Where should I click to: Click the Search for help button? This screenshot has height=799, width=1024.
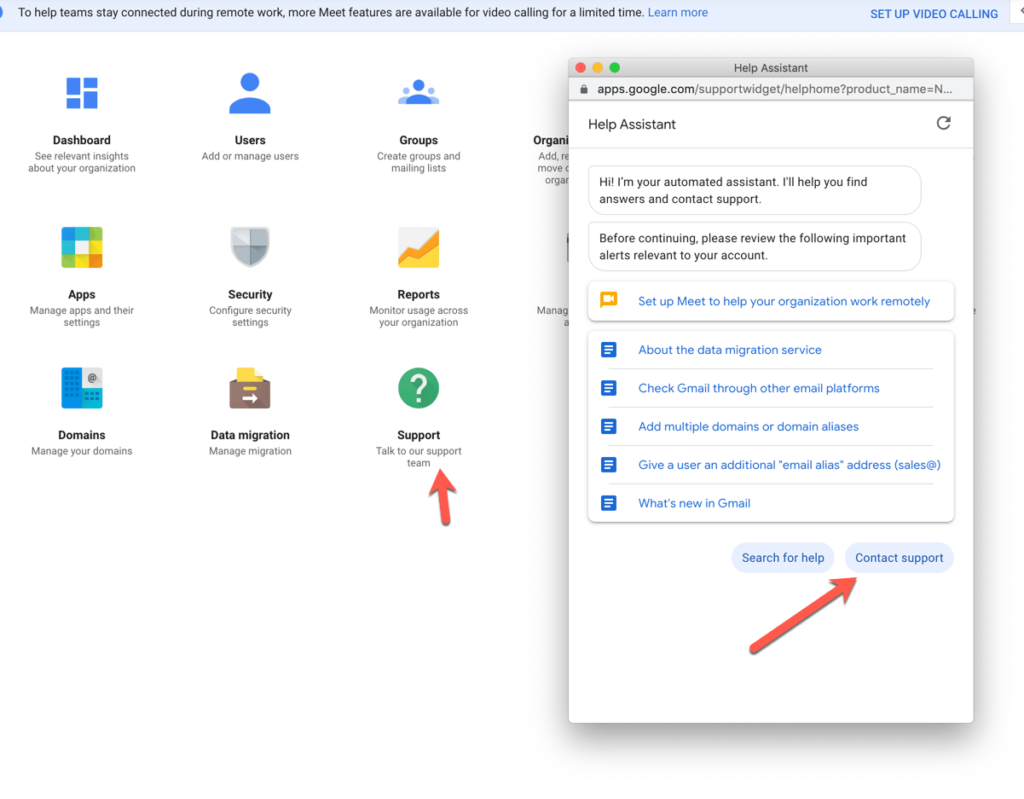[783, 558]
